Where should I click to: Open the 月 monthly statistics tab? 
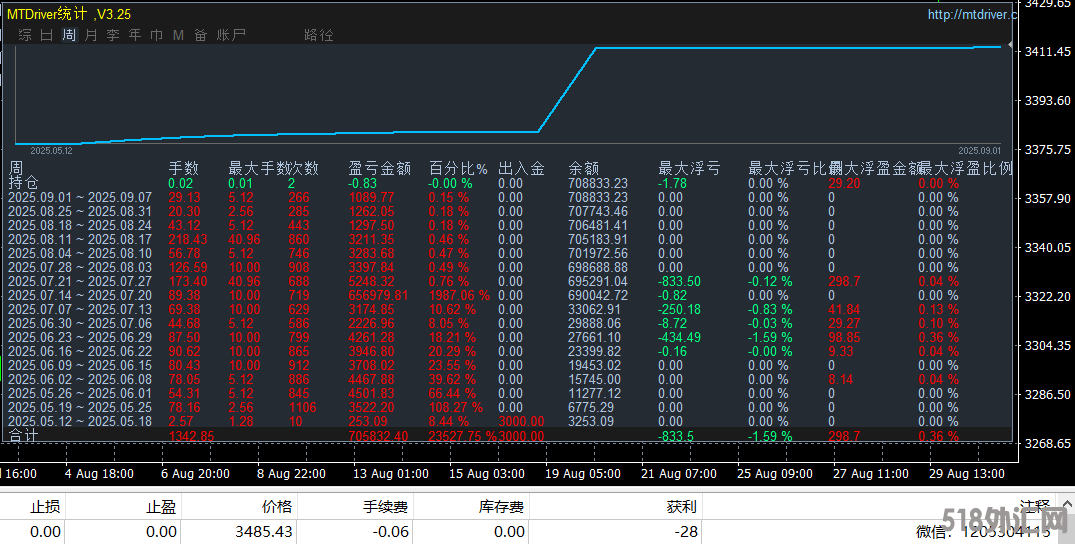tap(91, 35)
